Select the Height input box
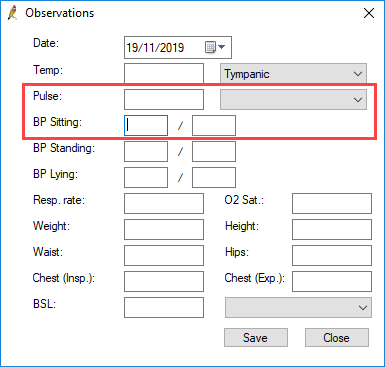This screenshot has width=385, height=367. point(332,229)
